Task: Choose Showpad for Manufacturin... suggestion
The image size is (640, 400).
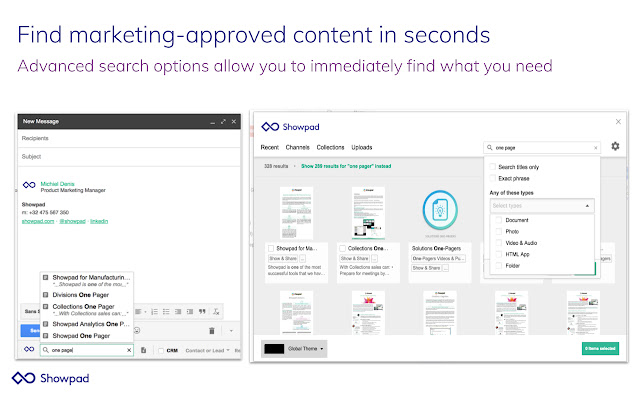Action: tap(87, 280)
